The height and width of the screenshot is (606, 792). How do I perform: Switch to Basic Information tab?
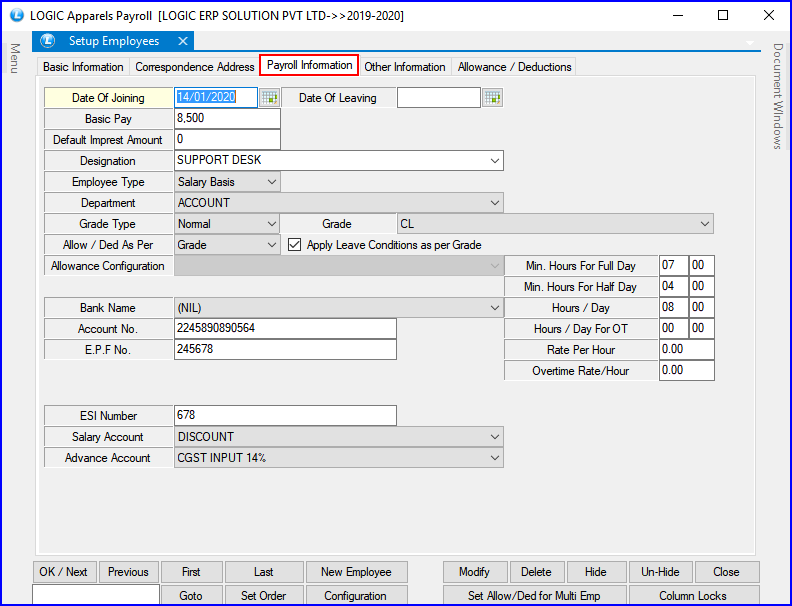tap(83, 67)
